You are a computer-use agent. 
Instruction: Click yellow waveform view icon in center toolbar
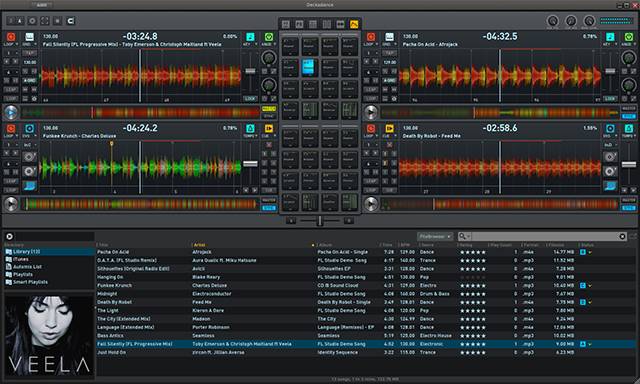(x=354, y=24)
